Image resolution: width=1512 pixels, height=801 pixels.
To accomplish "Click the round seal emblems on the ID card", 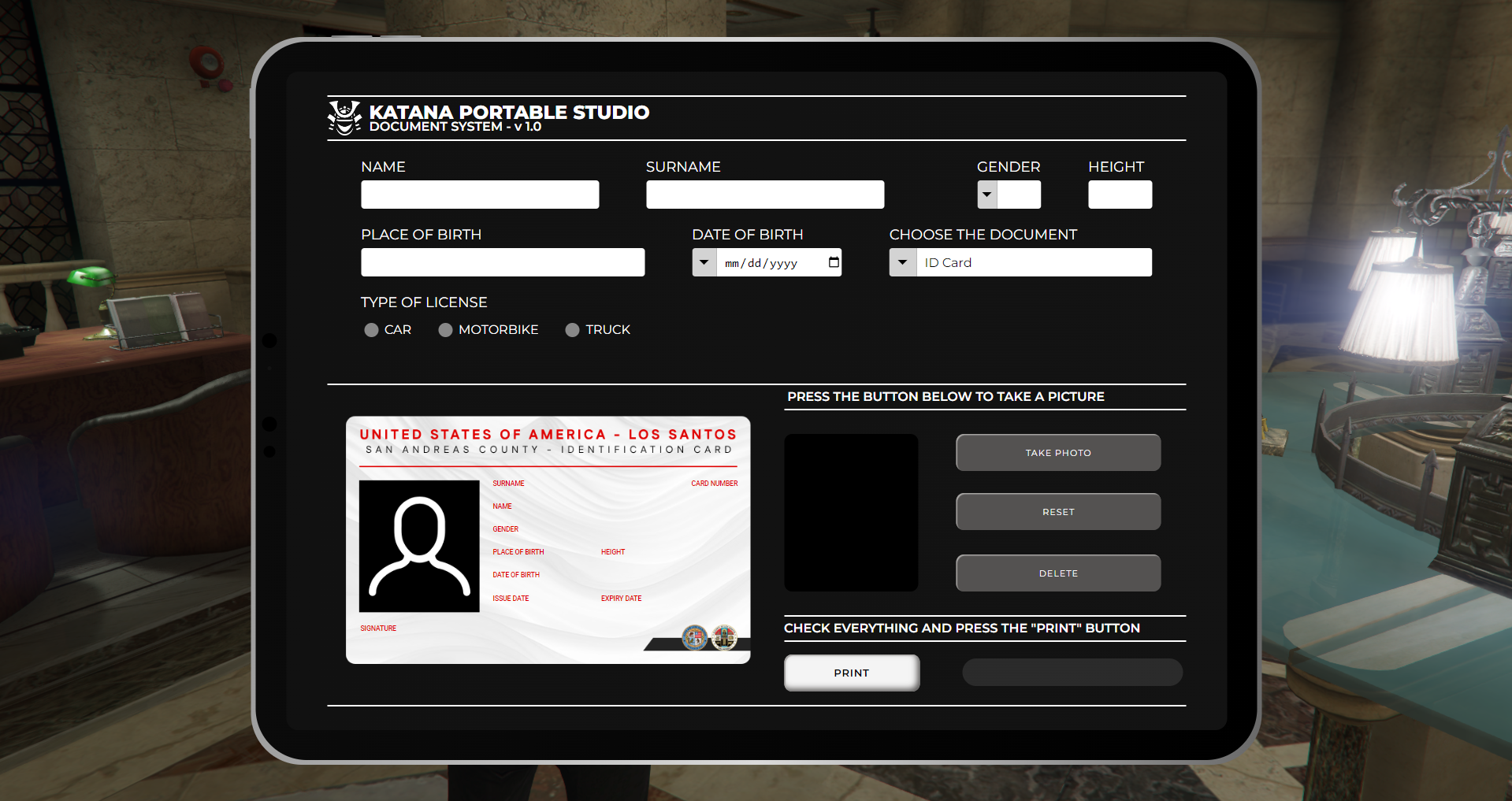I will [709, 637].
